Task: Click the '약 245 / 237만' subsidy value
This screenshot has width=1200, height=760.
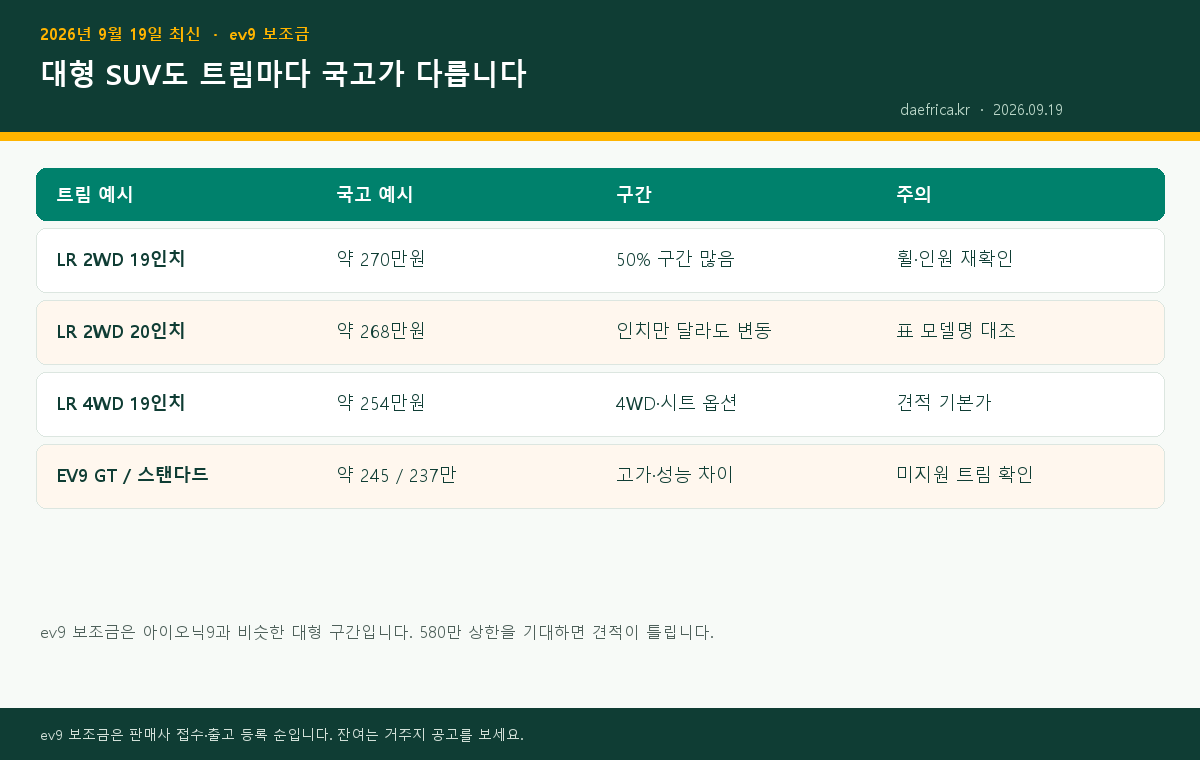Action: [x=397, y=475]
